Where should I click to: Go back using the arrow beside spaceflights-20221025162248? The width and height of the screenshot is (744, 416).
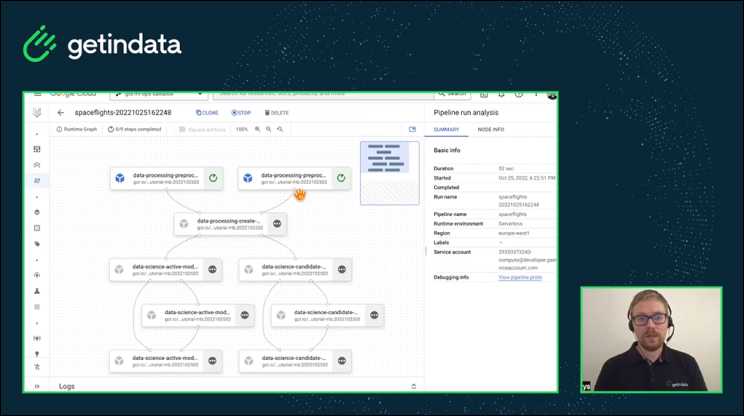[x=60, y=113]
